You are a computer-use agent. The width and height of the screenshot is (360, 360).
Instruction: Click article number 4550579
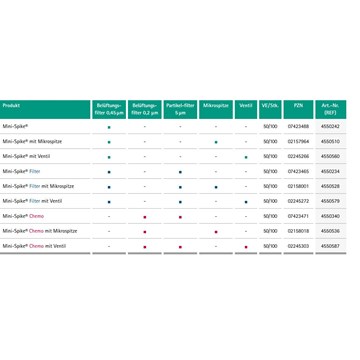(x=330, y=201)
